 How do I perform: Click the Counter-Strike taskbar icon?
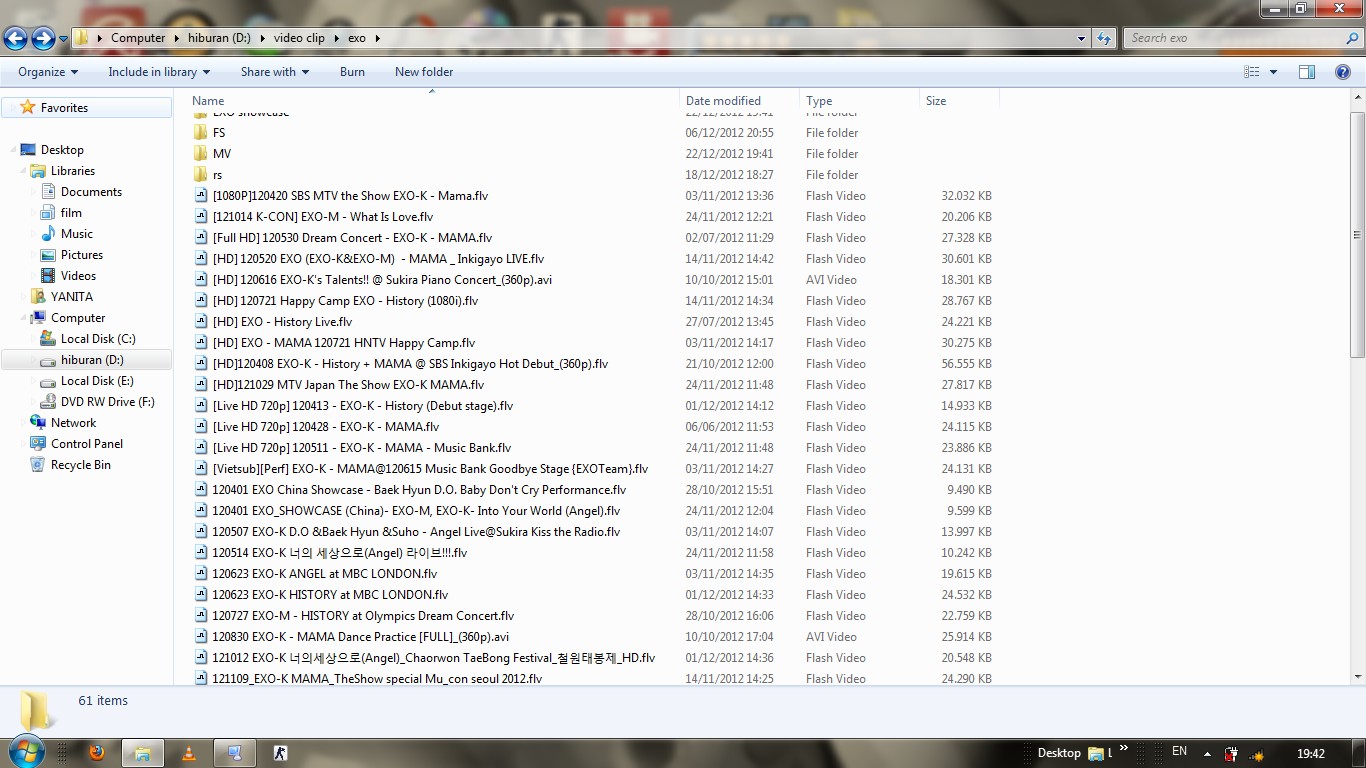(x=281, y=753)
